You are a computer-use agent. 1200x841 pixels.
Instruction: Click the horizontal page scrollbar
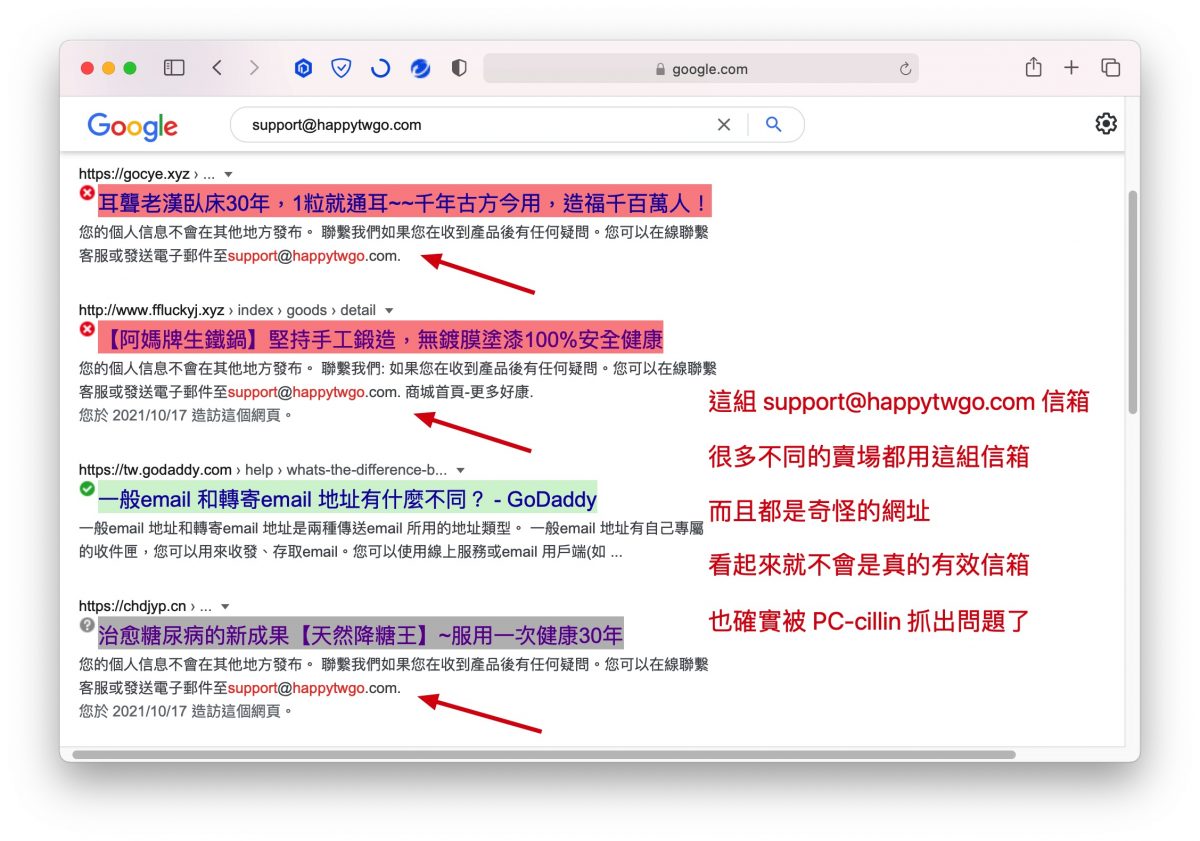[x=544, y=755]
